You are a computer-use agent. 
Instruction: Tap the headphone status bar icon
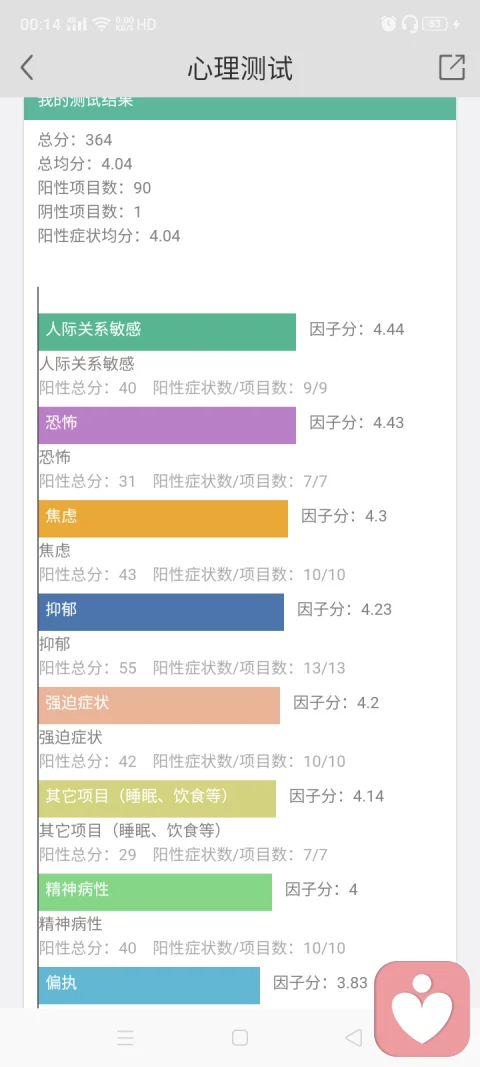click(x=409, y=24)
